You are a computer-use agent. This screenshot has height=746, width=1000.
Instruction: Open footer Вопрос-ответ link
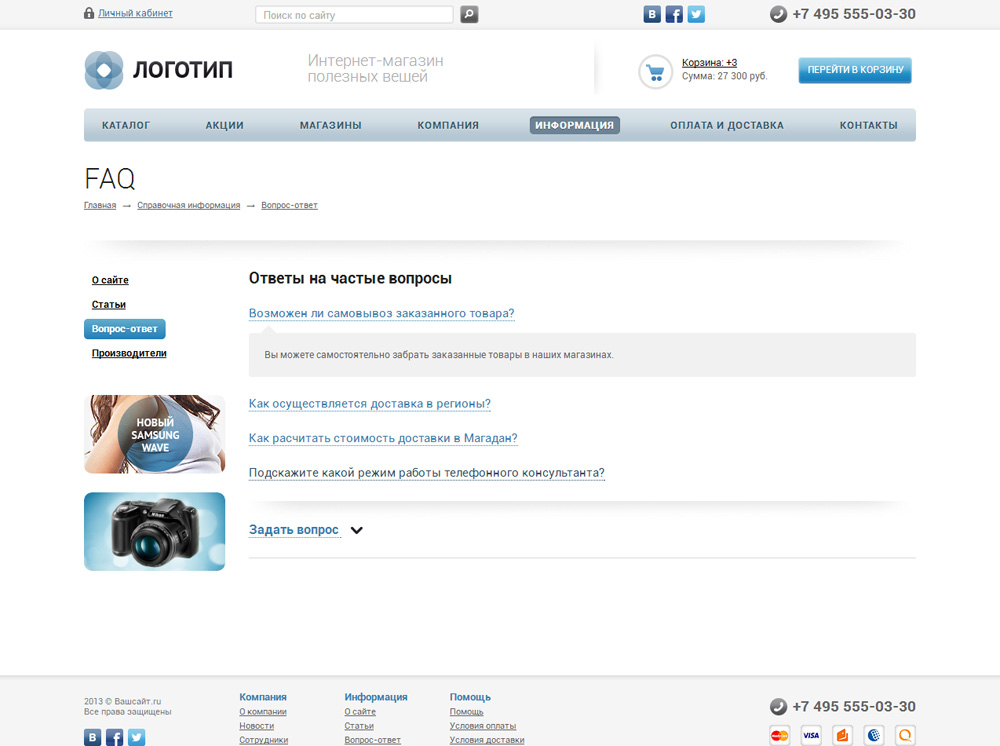click(x=372, y=740)
